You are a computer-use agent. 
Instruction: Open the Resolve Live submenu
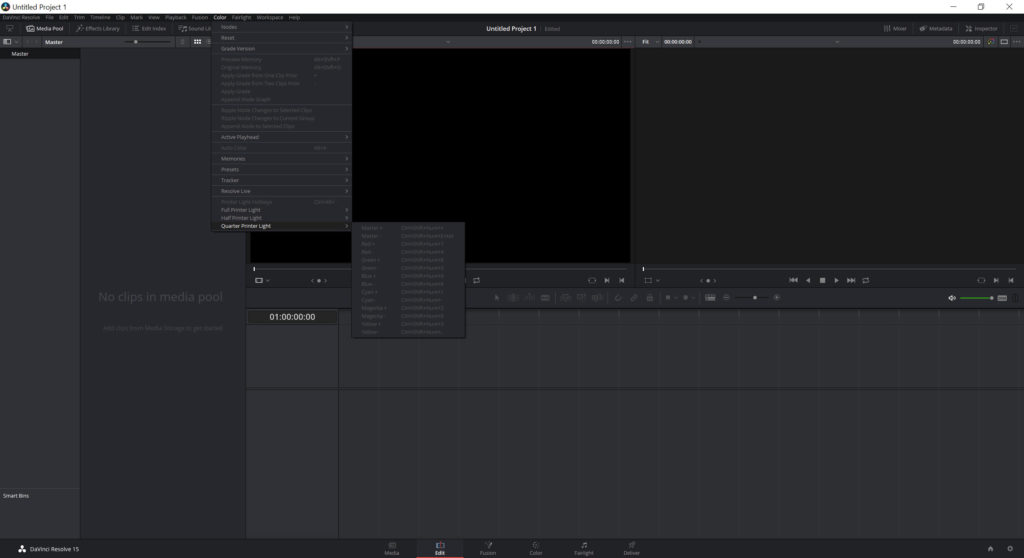[x=281, y=191]
